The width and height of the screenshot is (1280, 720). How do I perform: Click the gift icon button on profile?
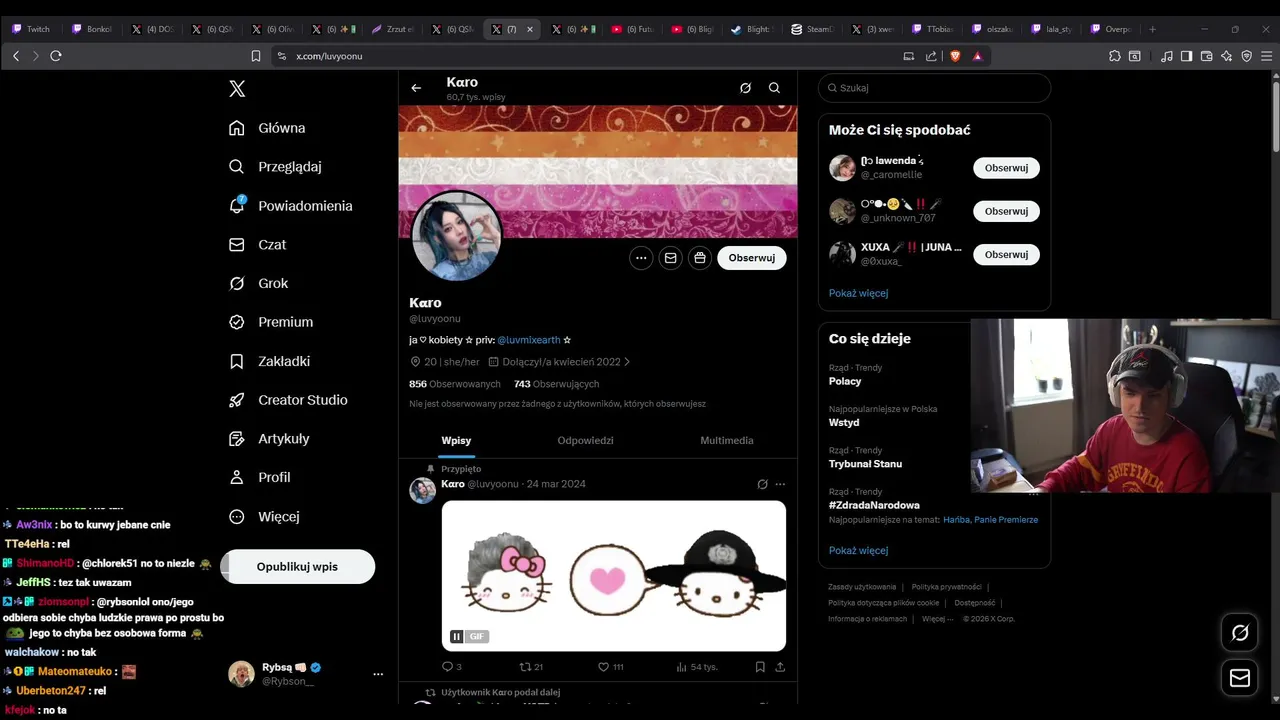coord(700,258)
